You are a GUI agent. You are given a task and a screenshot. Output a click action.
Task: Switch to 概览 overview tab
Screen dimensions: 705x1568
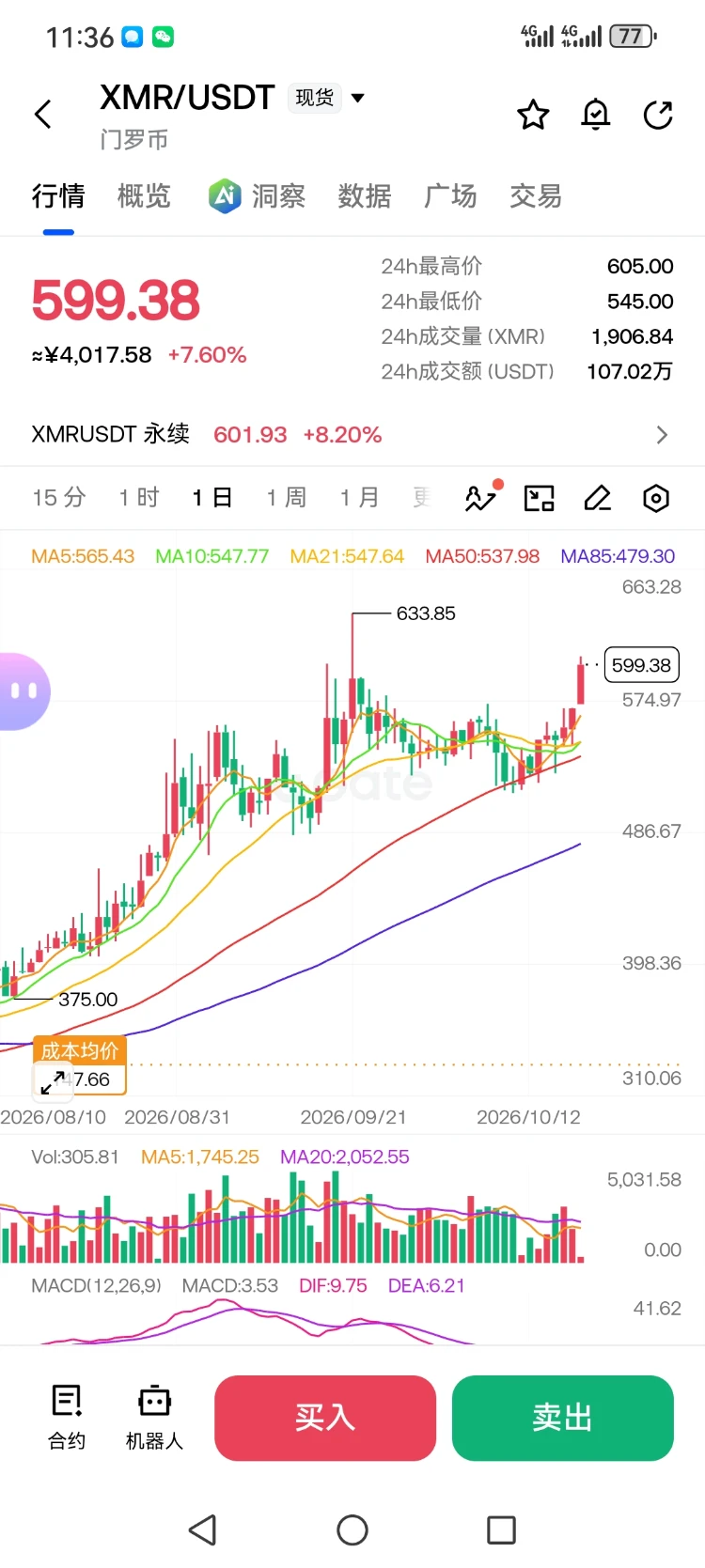[144, 195]
